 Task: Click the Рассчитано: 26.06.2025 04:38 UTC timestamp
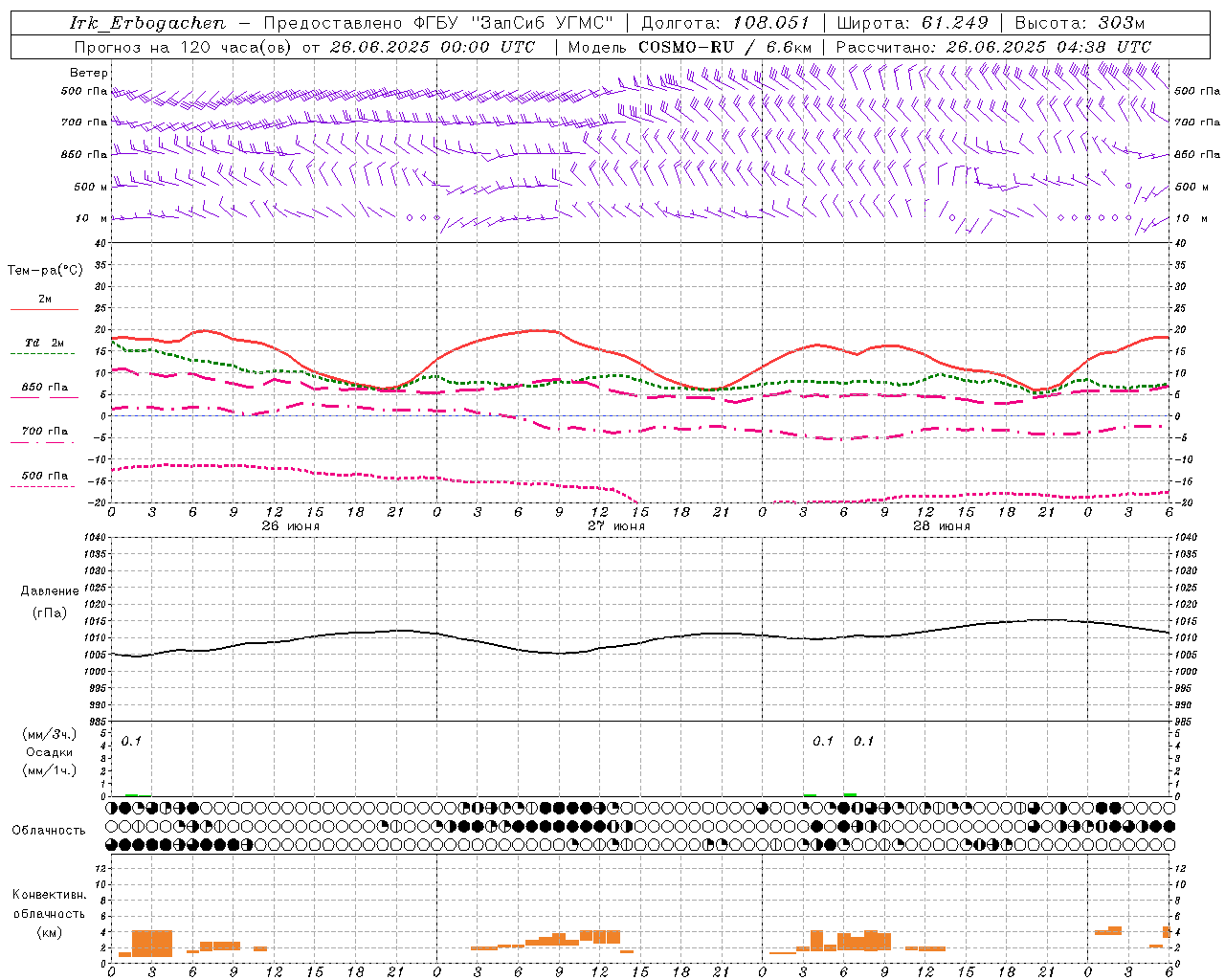tap(993, 47)
